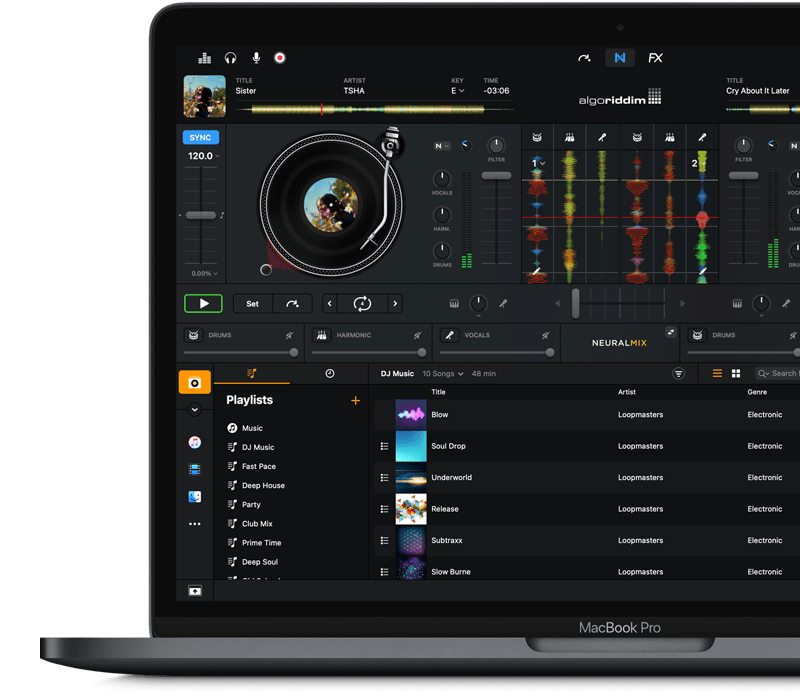Click the crossfader slider handle

pos(575,303)
